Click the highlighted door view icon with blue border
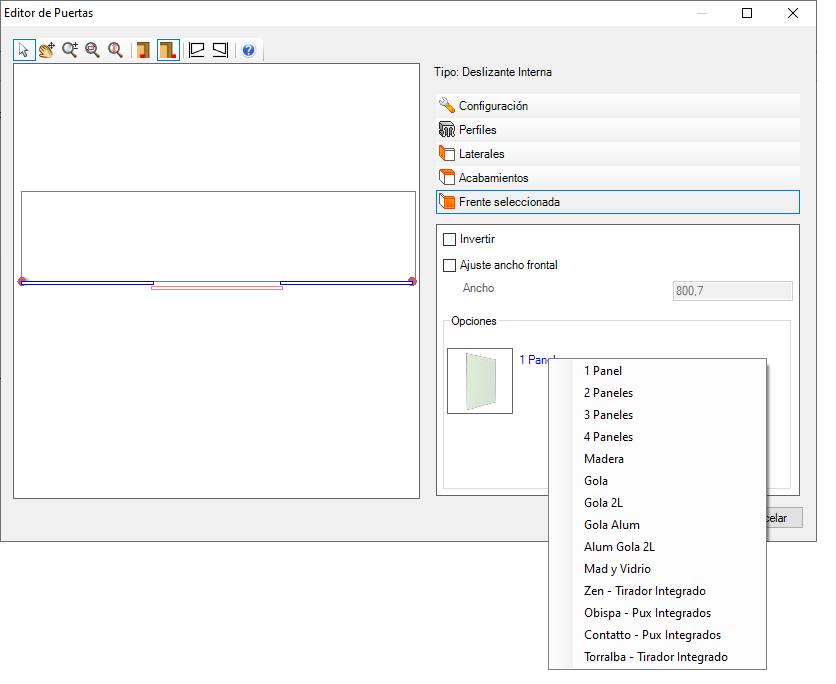This screenshot has width=836, height=684. [168, 50]
